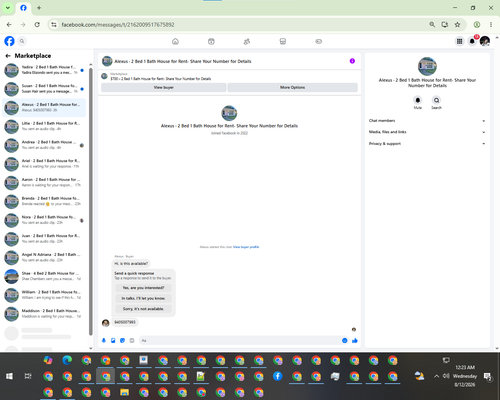
Task: Open Shae 4 Bed 2 Bath conversation
Action: [44, 276]
